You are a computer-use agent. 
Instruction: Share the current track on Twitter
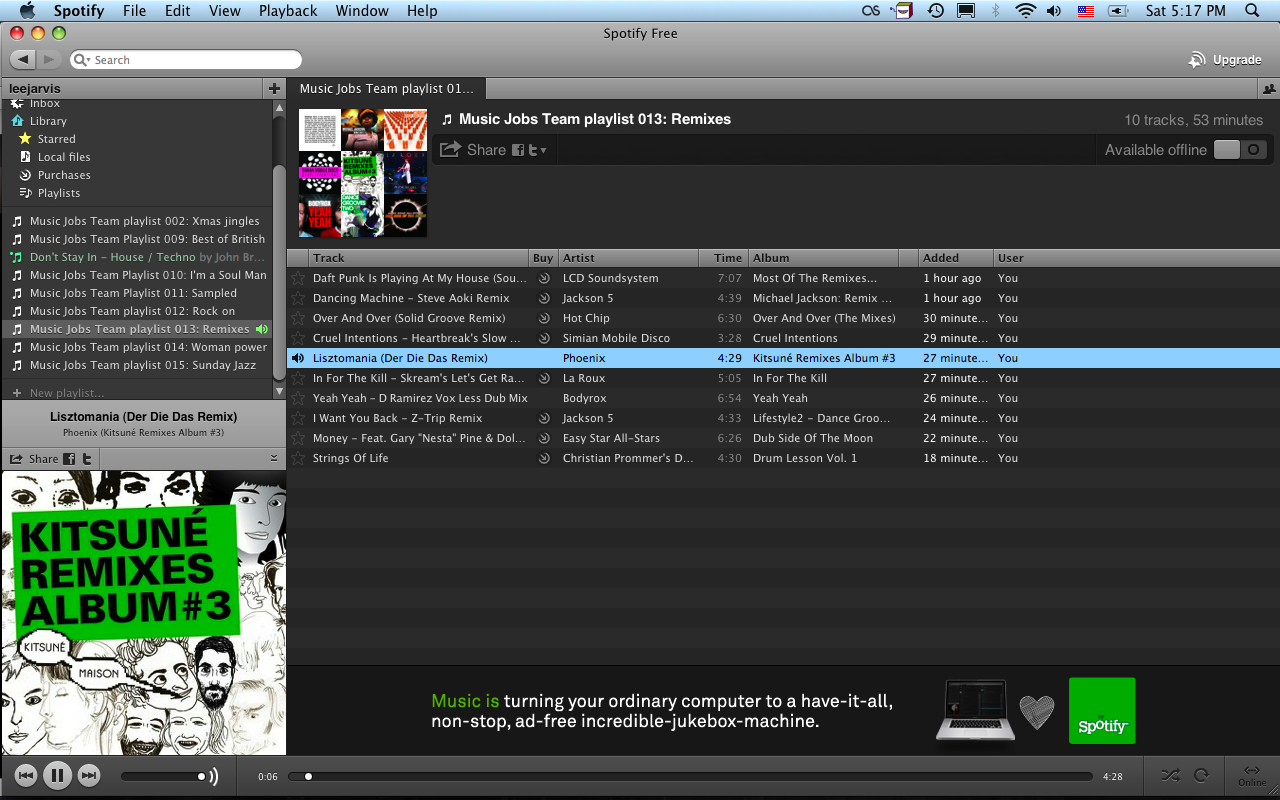87,459
